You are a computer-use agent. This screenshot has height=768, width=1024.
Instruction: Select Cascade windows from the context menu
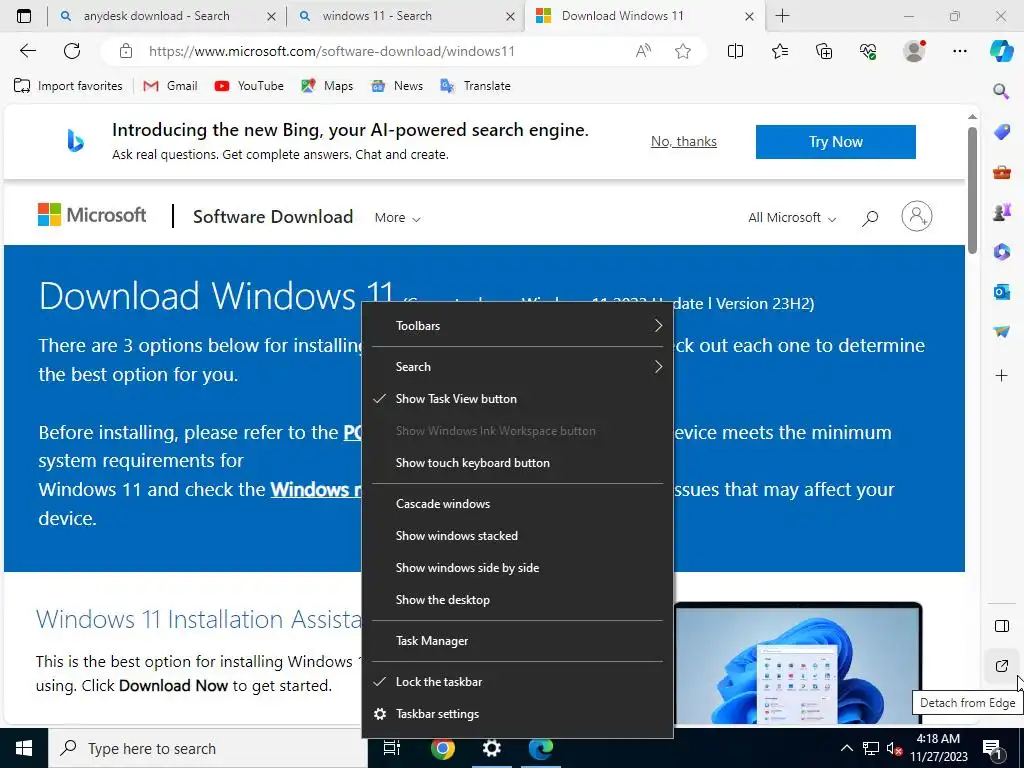point(517,504)
